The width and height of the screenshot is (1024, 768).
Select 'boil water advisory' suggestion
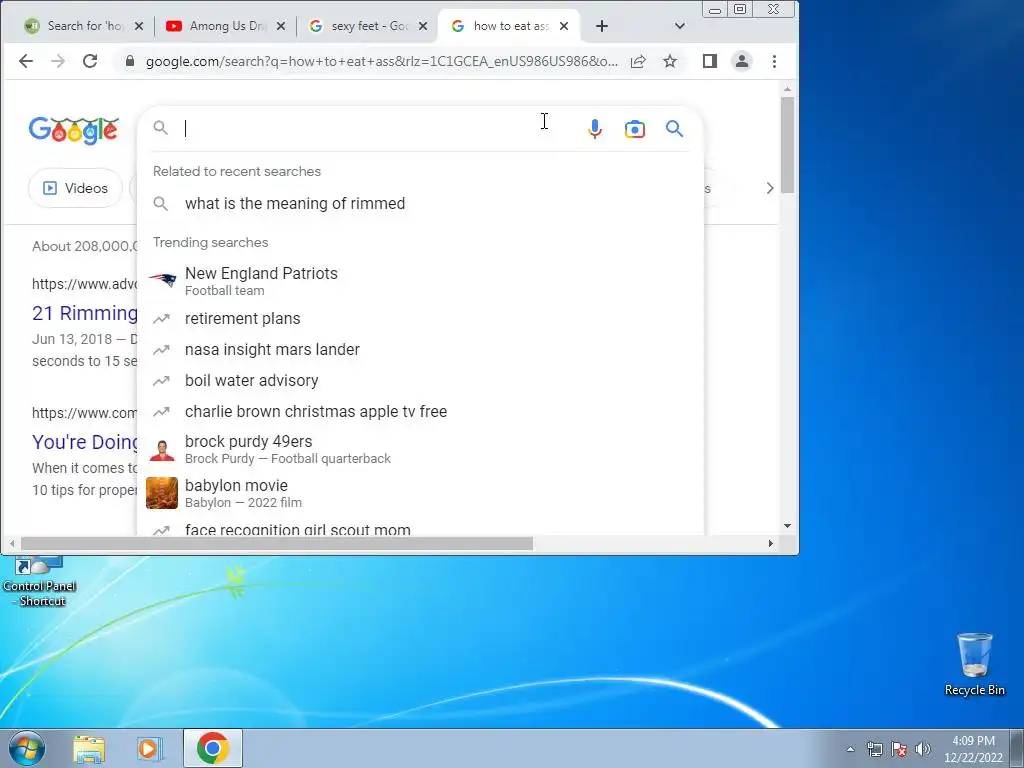click(x=421, y=381)
